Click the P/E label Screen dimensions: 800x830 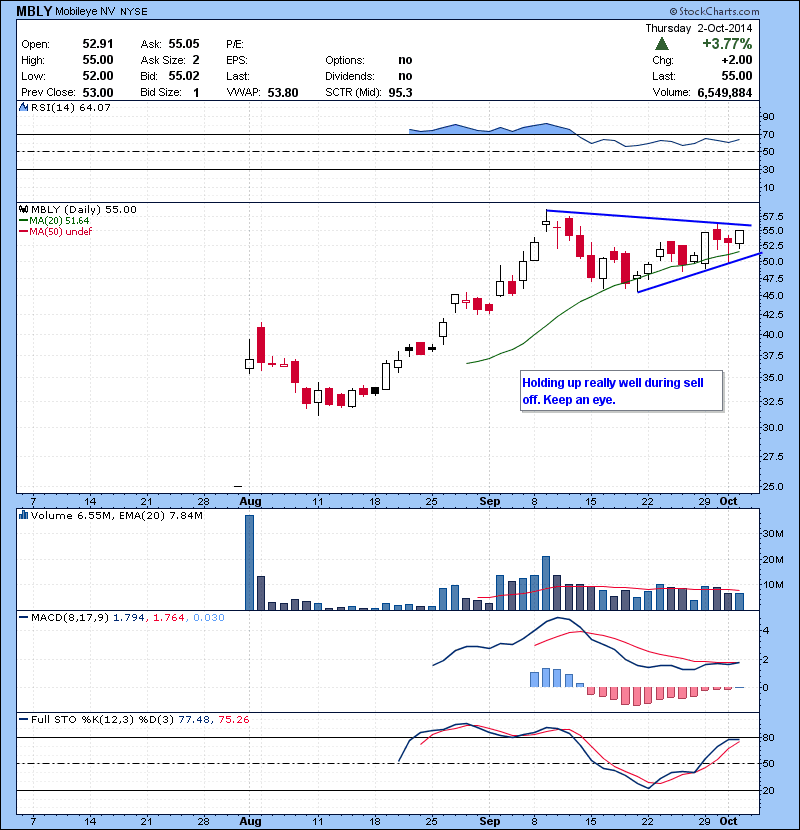(235, 44)
